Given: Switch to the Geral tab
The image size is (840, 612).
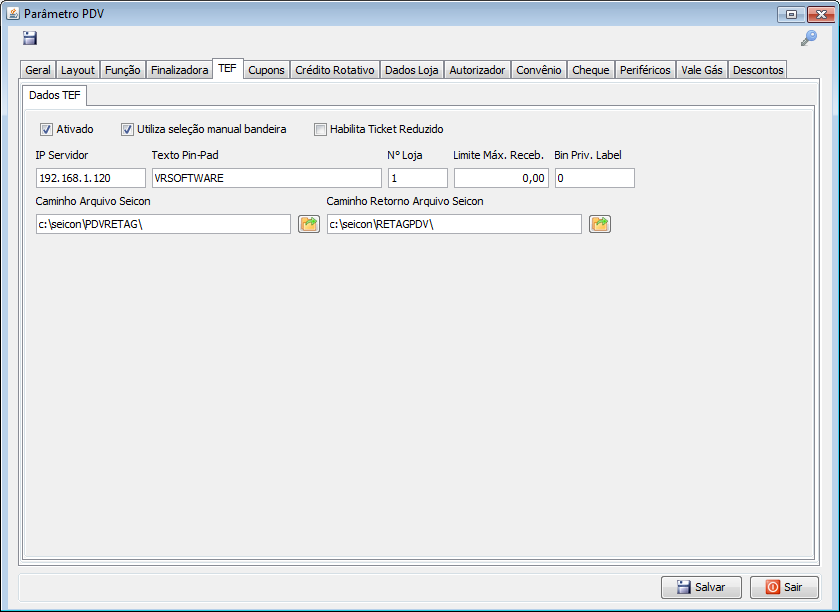Looking at the screenshot, I should coord(38,70).
